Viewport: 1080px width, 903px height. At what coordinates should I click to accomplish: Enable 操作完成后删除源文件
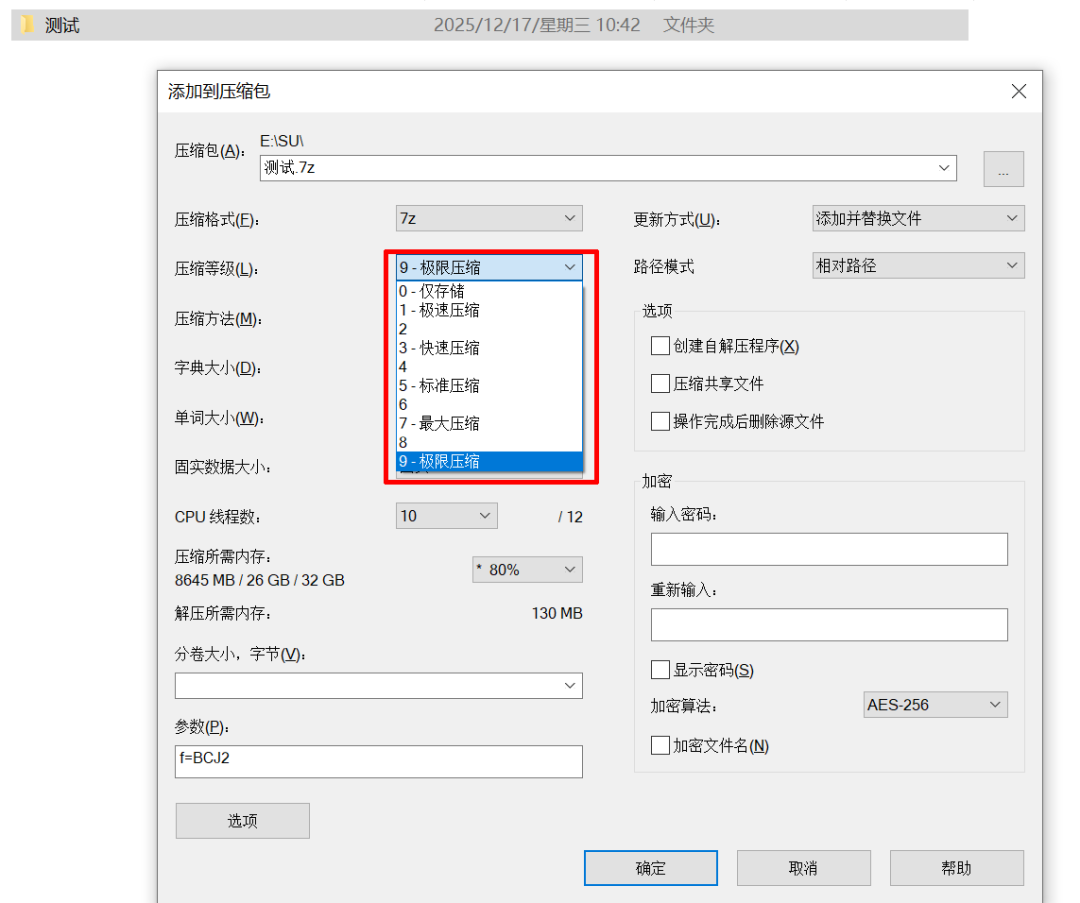[659, 421]
